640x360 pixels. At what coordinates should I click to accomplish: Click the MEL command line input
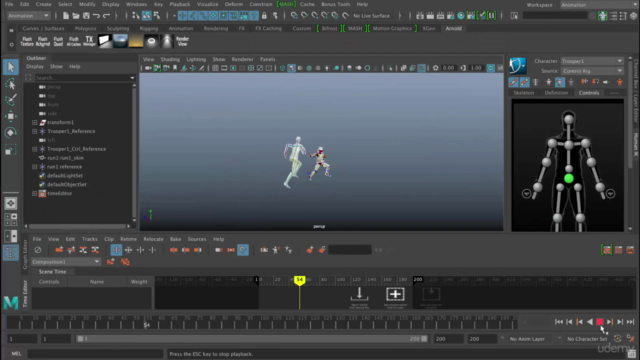click(96, 354)
